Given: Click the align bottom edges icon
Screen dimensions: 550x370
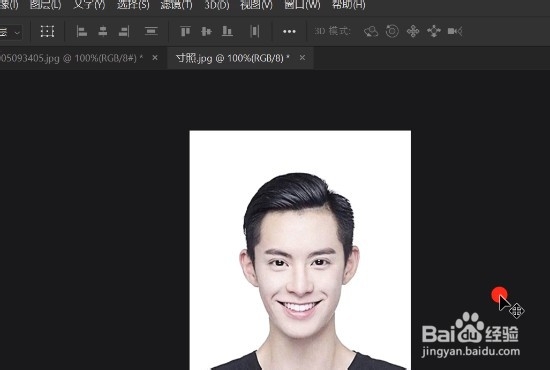Looking at the screenshot, I should tap(227, 32).
